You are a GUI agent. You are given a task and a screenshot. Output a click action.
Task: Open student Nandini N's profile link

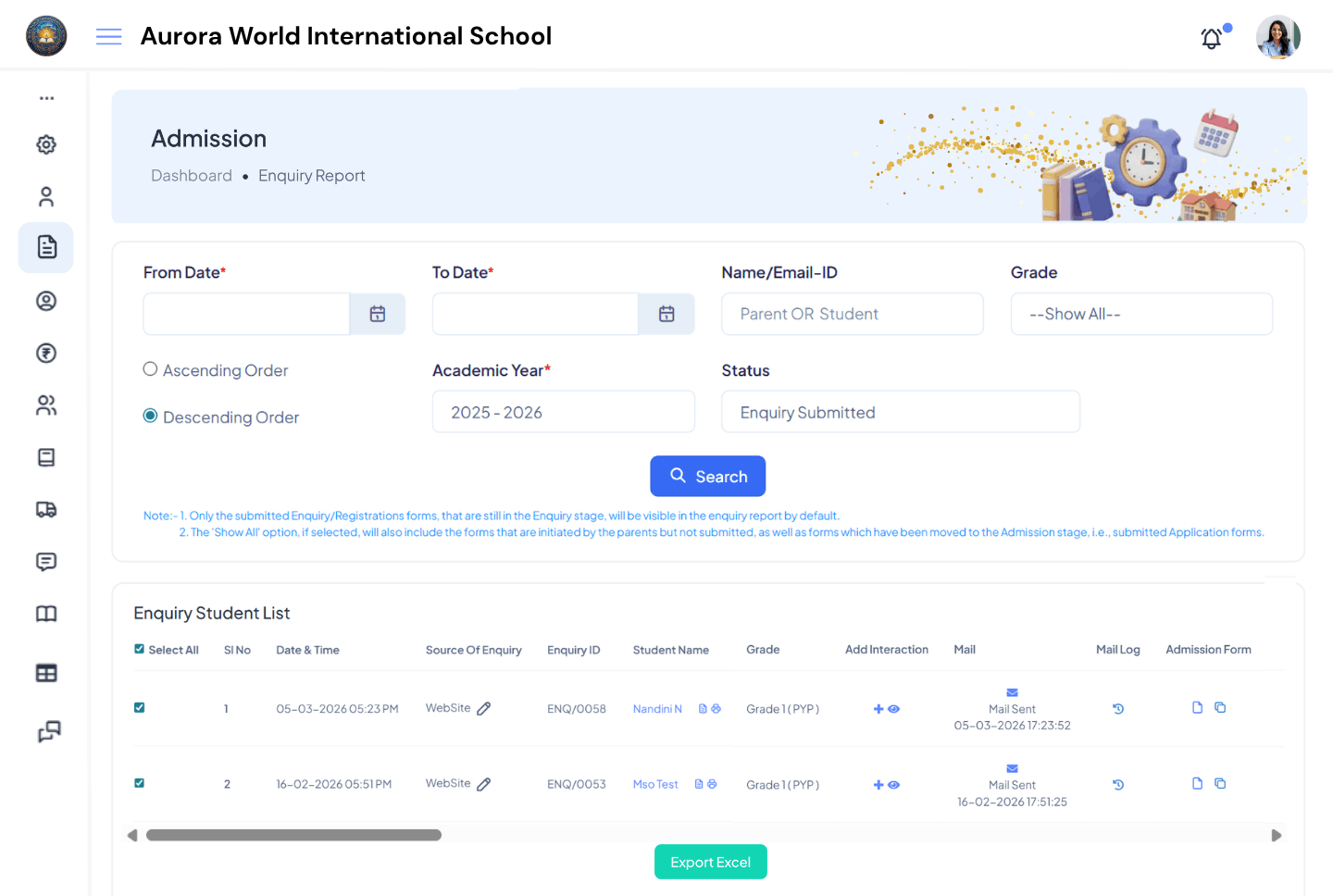657,708
